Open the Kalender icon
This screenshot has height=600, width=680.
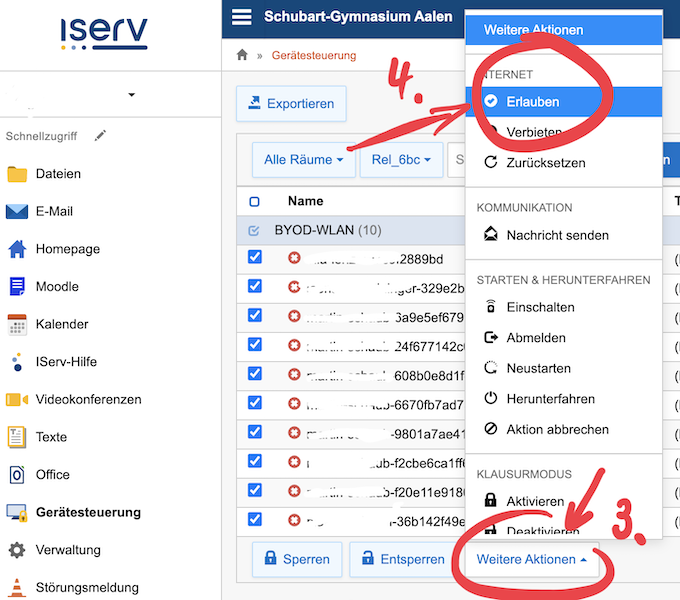pyautogui.click(x=17, y=324)
